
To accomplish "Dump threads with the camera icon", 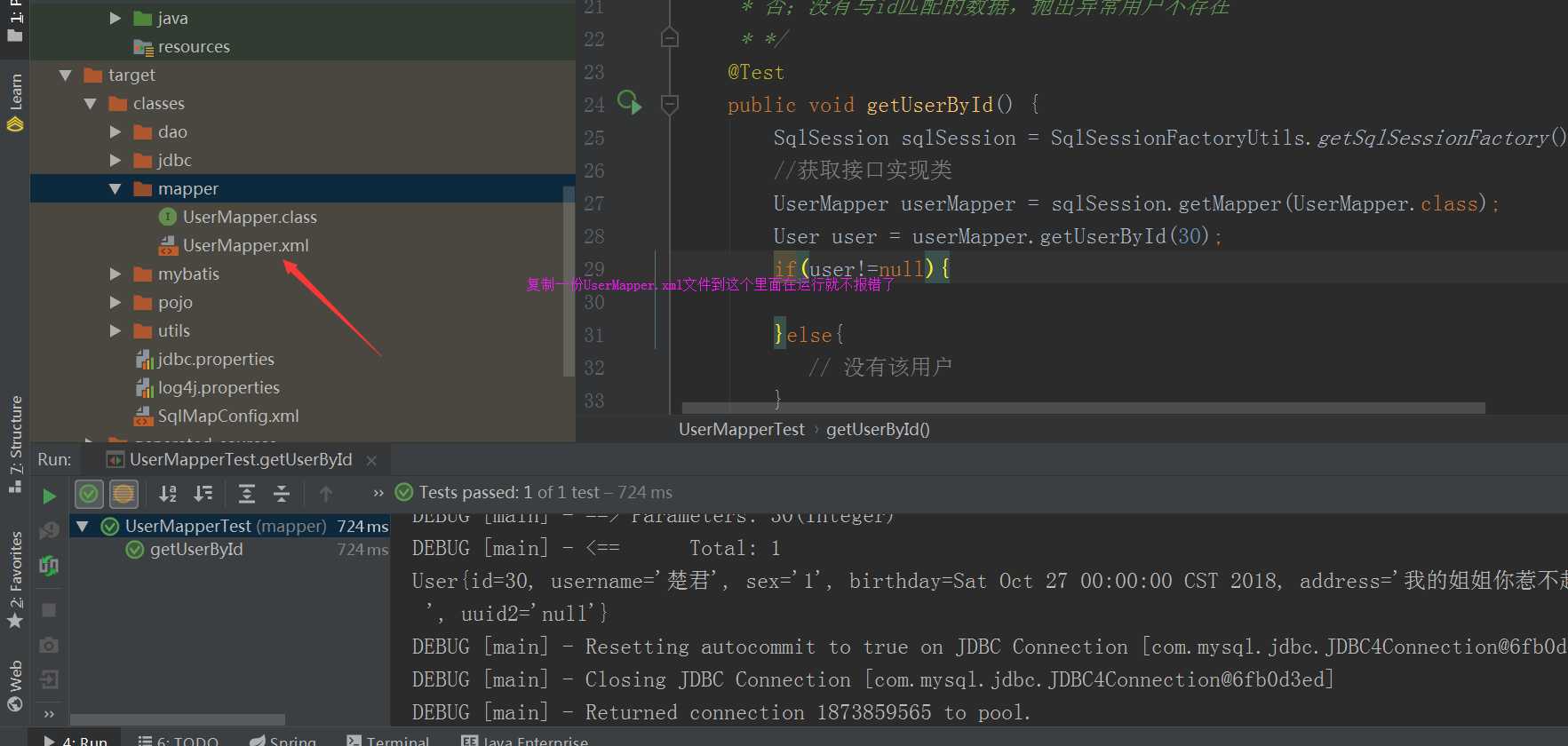I will [49, 645].
